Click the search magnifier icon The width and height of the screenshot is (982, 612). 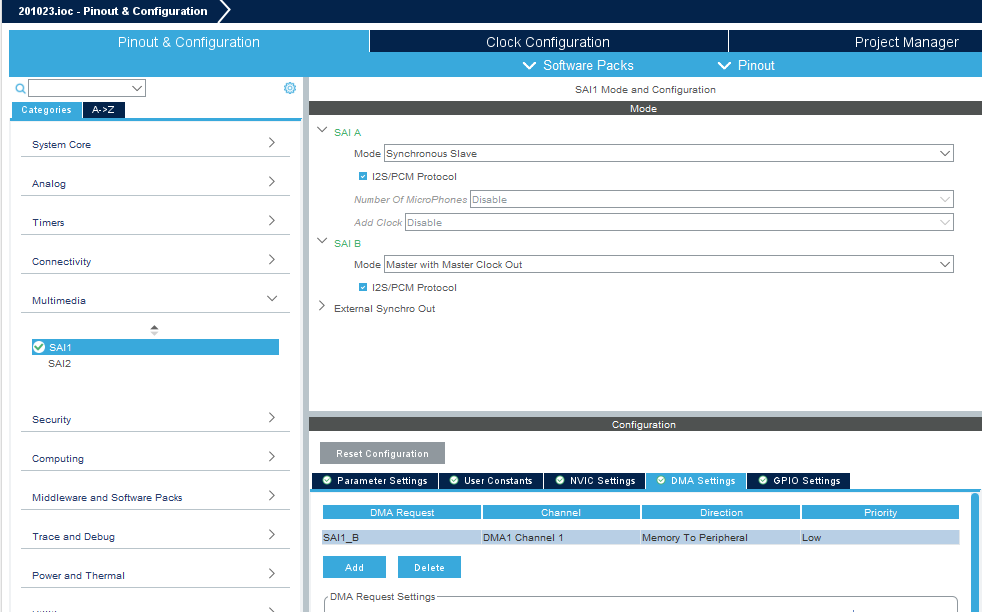(20, 88)
